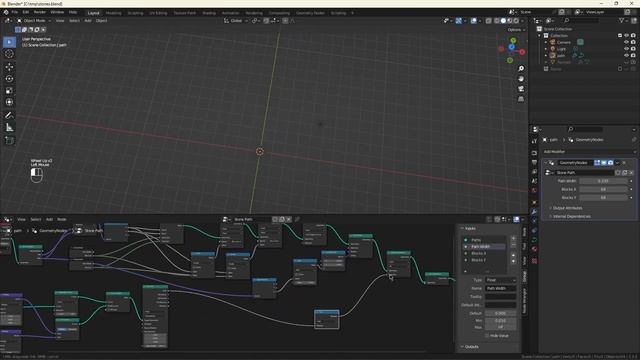Open the Global transform orientation dropdown
Image resolution: width=640 pixels, height=360 pixels.
pos(236,20)
